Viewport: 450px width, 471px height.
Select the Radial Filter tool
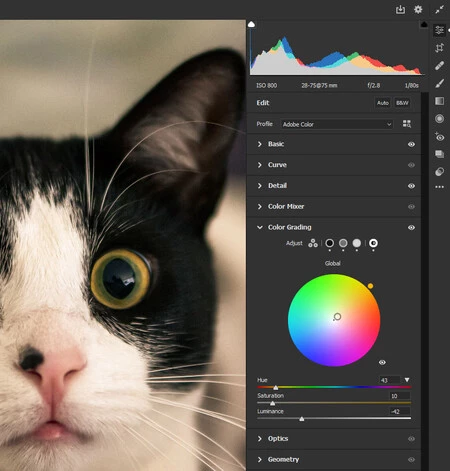coord(439,119)
